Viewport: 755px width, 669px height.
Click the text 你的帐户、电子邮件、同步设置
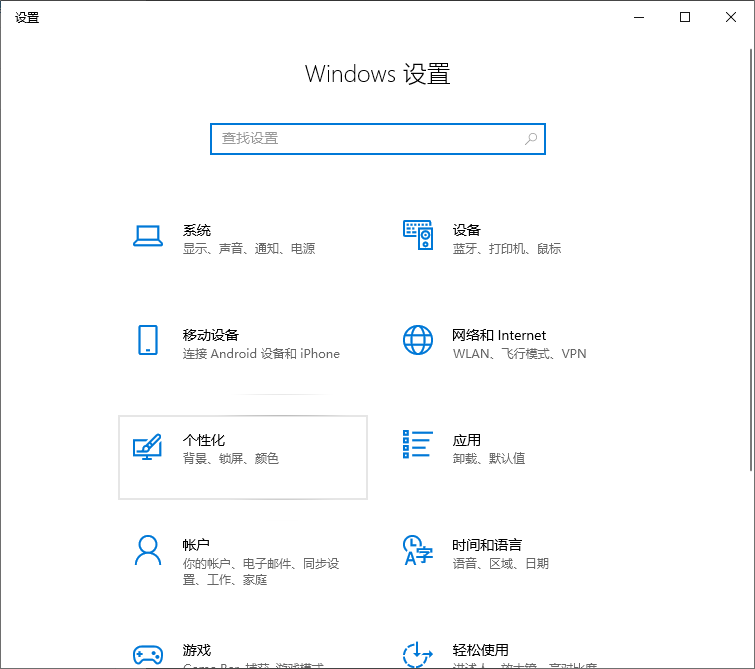coord(261,571)
